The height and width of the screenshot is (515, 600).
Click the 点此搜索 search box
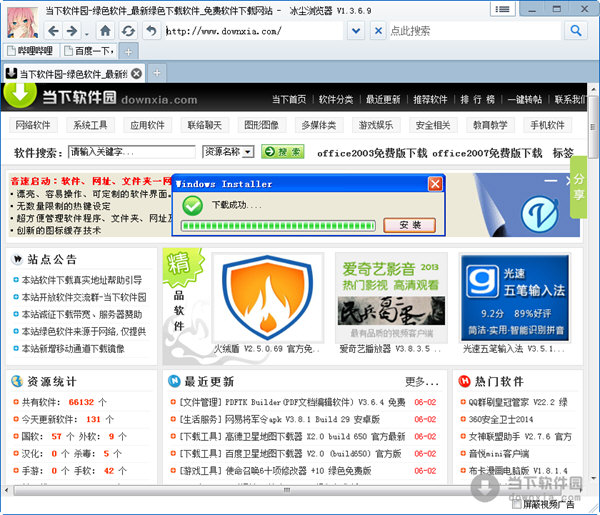click(474, 31)
